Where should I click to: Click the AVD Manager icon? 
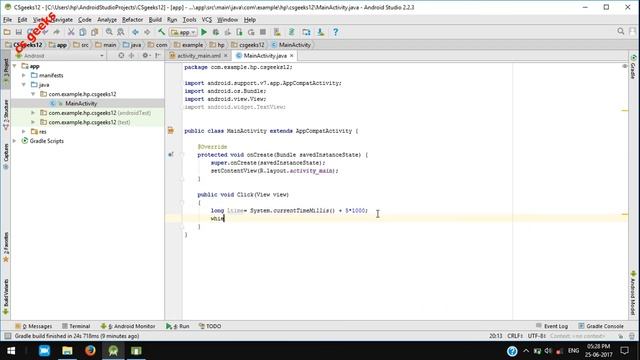(x=277, y=32)
